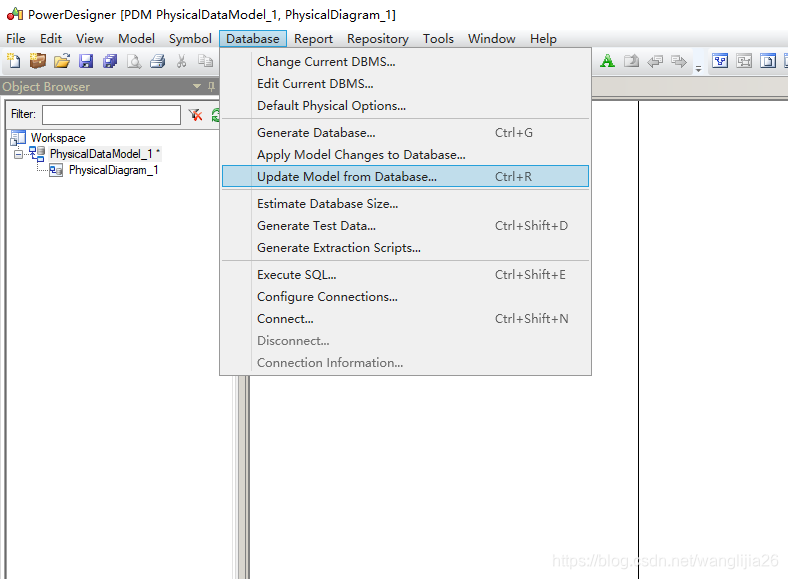This screenshot has width=788, height=579.
Task: Click the Copy toolbar icon
Action: click(205, 61)
